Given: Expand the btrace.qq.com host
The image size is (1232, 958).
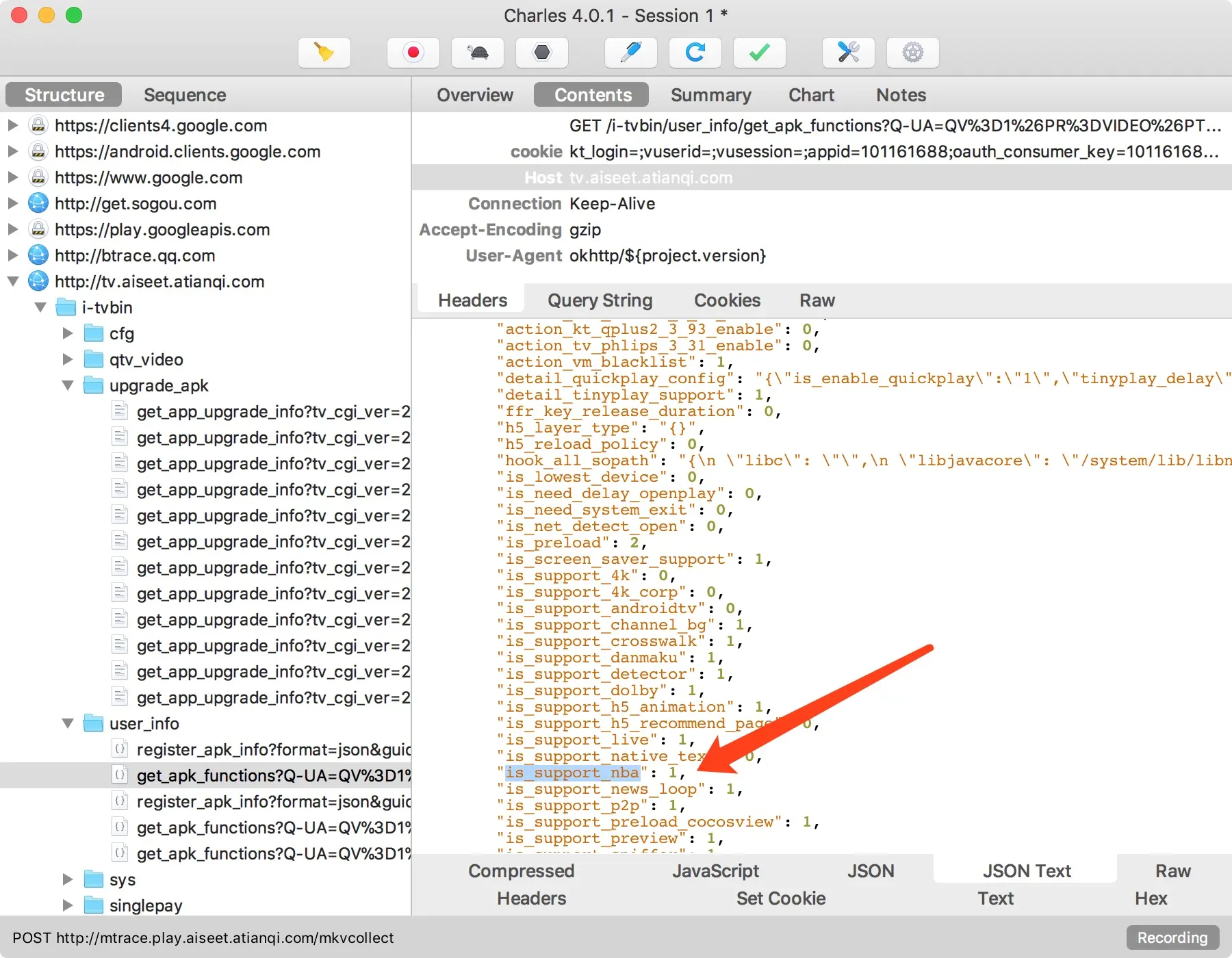Looking at the screenshot, I should tap(13, 255).
